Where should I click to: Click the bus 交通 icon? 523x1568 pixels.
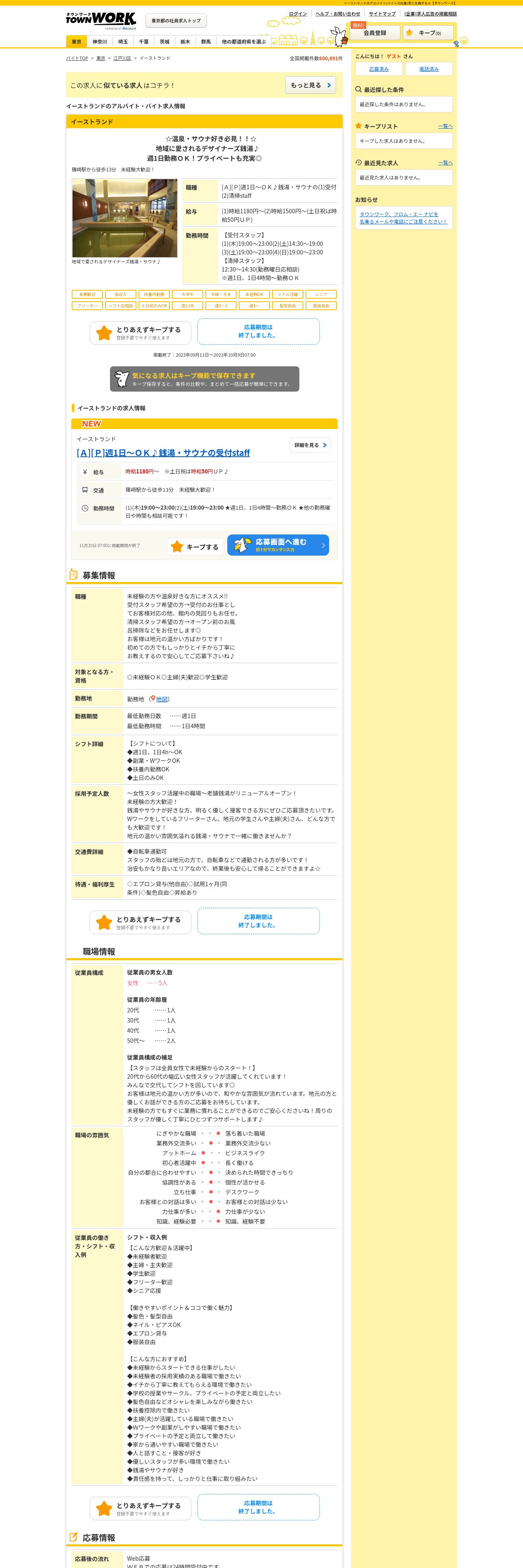(85, 490)
